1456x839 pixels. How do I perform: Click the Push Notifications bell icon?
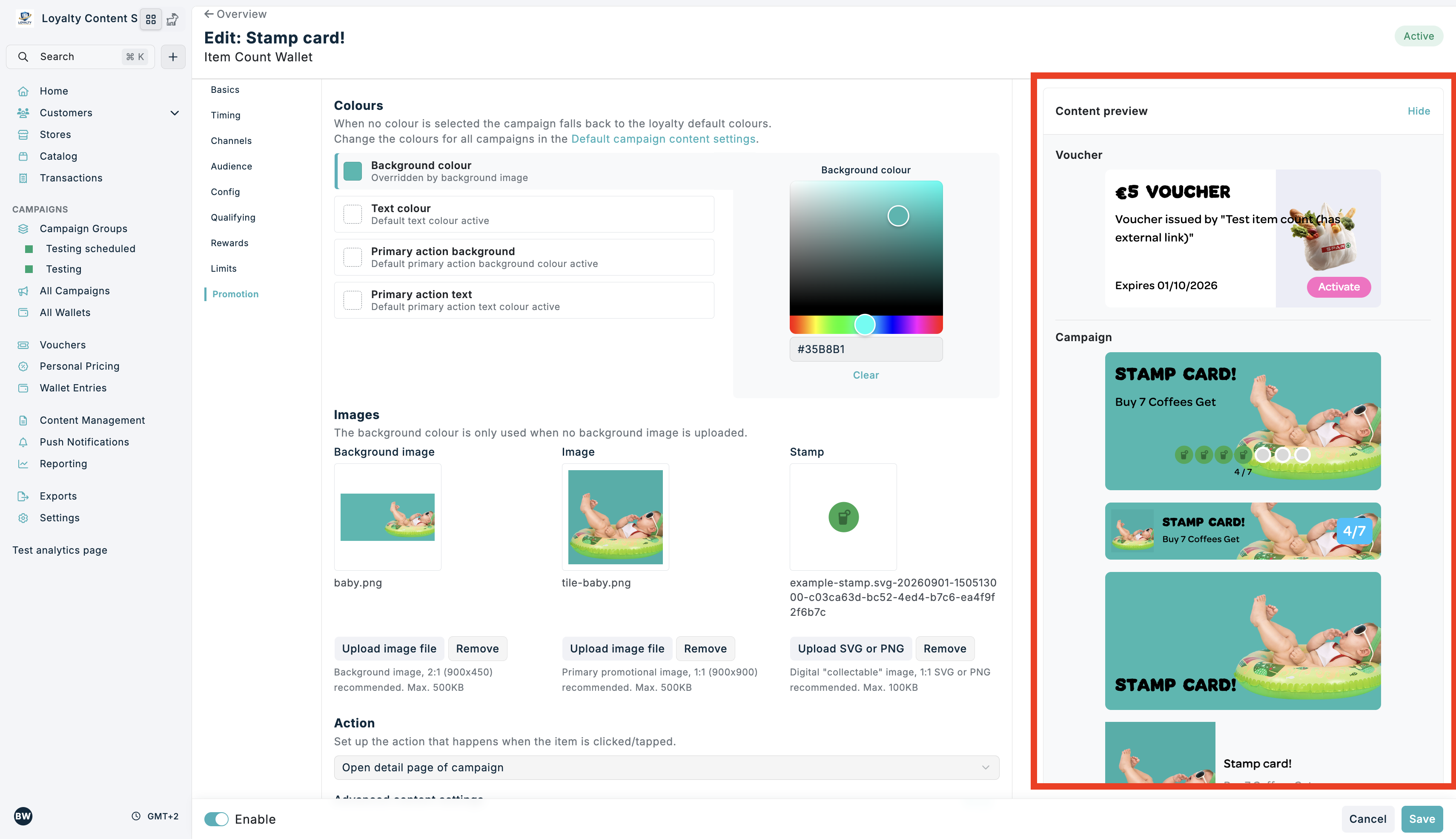pos(23,442)
